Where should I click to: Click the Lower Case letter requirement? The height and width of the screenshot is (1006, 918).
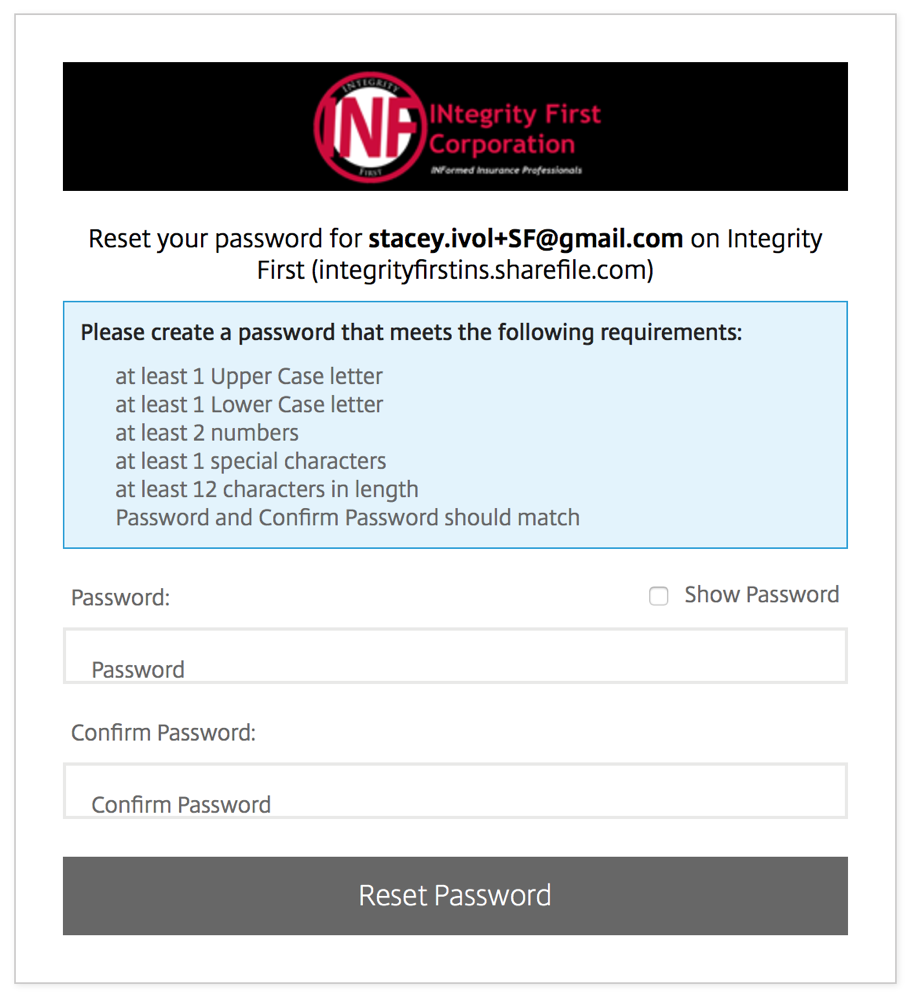(x=249, y=404)
